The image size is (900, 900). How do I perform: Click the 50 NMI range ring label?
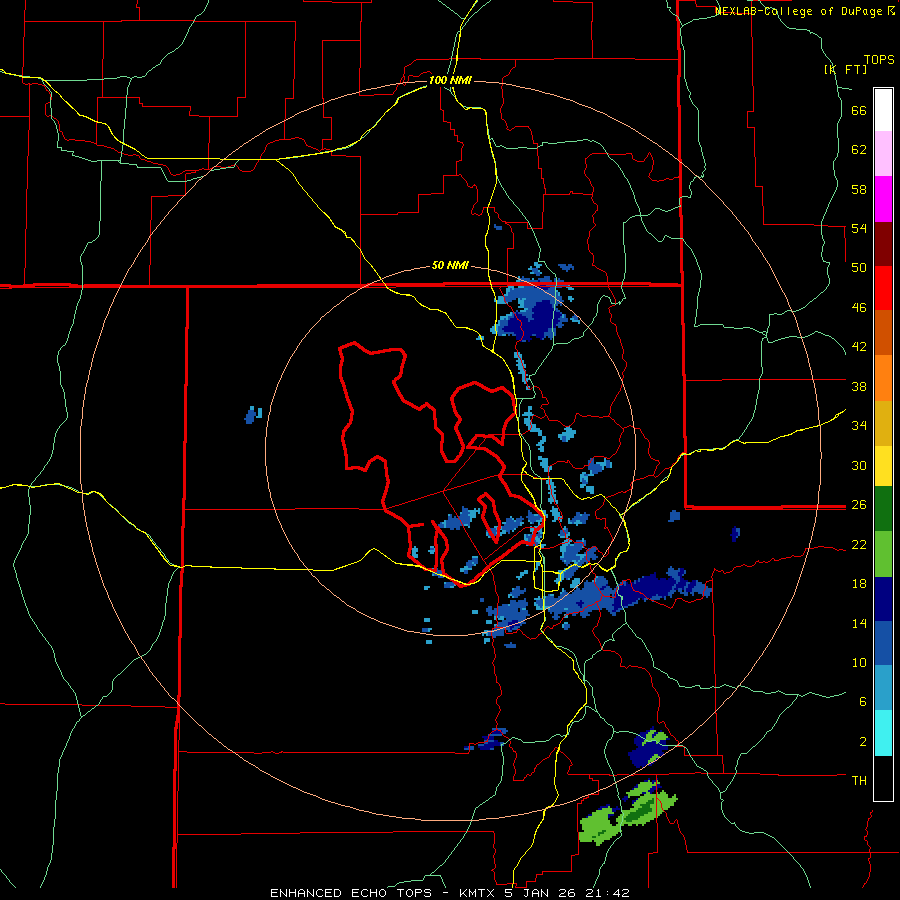450,265
